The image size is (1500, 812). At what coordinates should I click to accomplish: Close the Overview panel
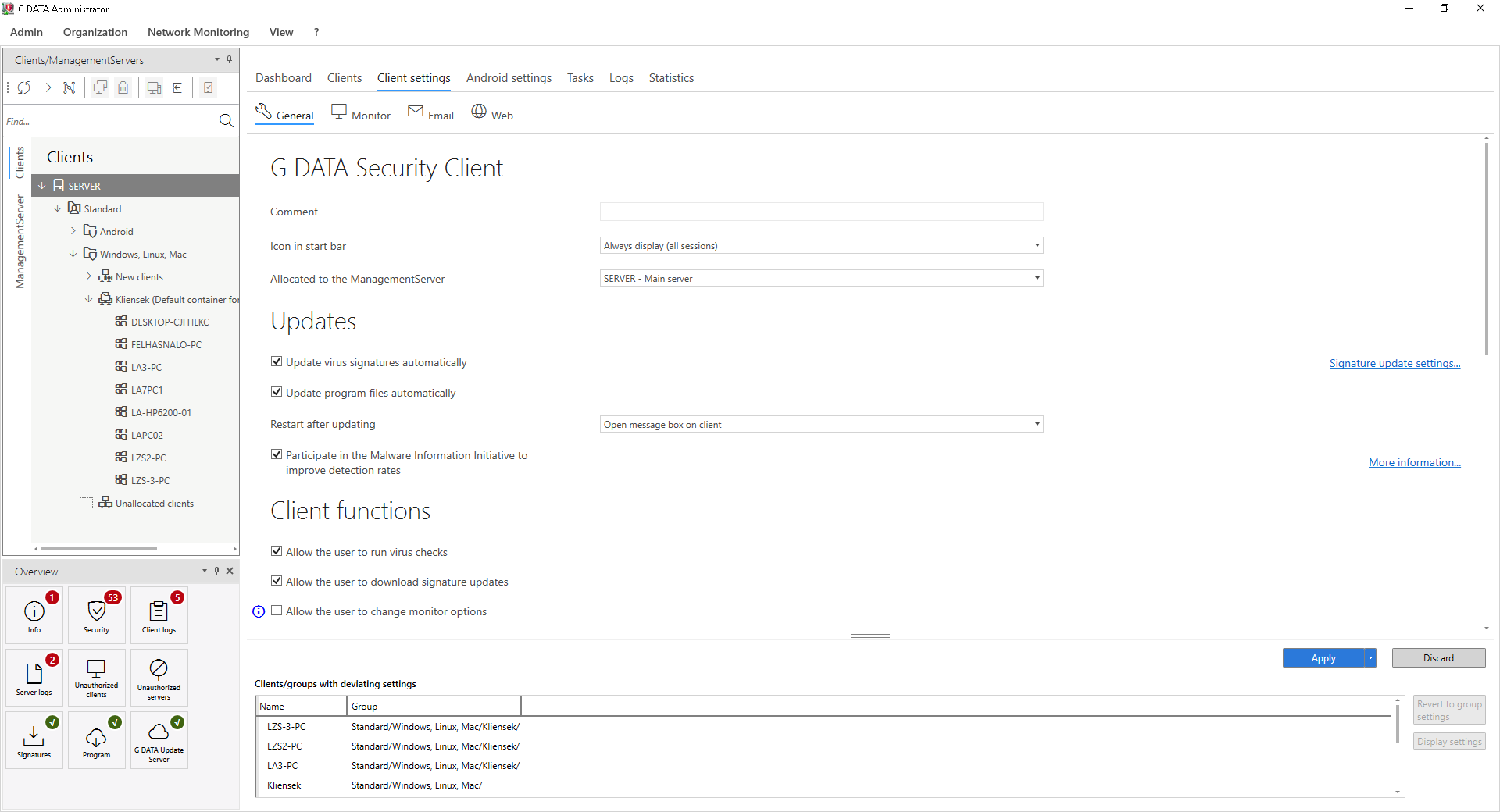[x=230, y=571]
